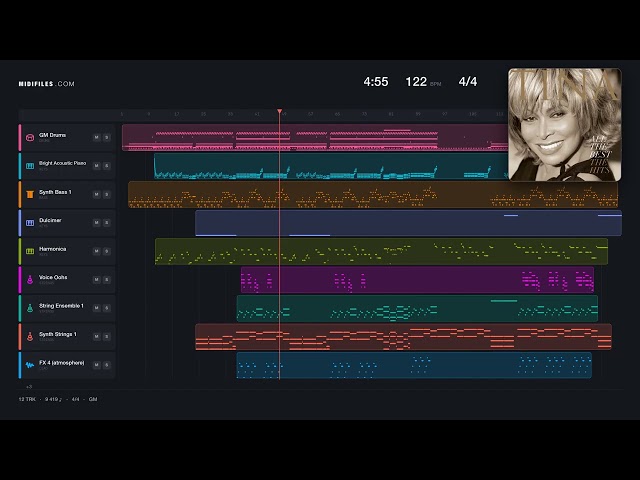640x480 pixels.
Task: Click the 122 BPM tempo display
Action: [423, 82]
